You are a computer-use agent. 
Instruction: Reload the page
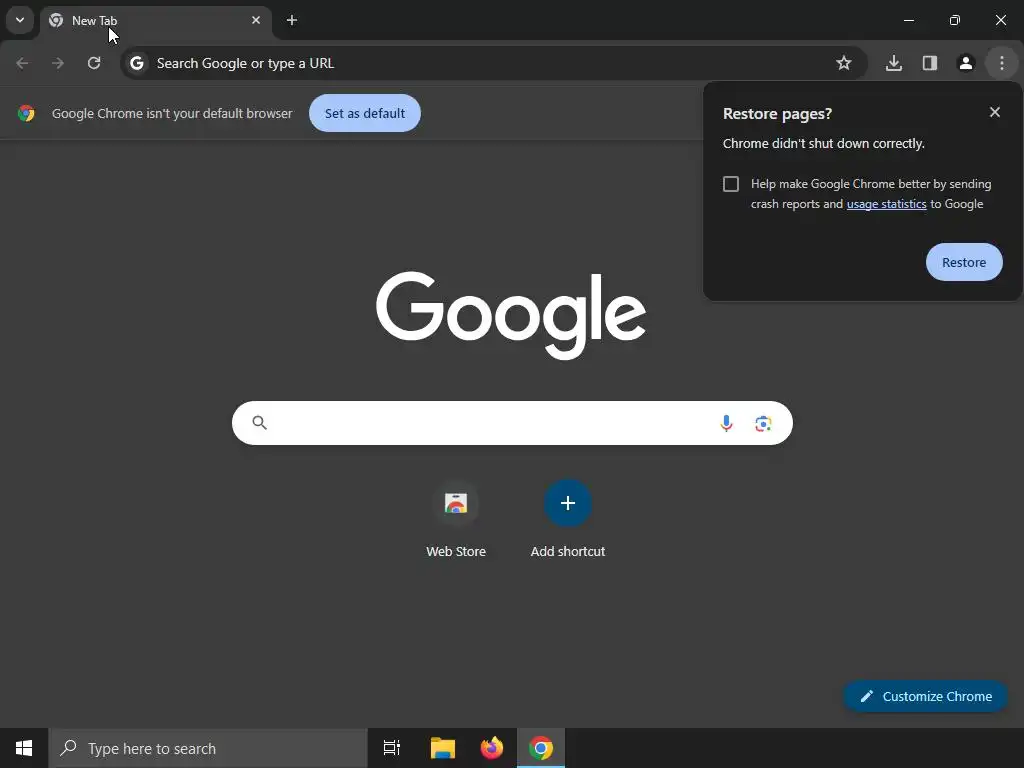(x=94, y=63)
